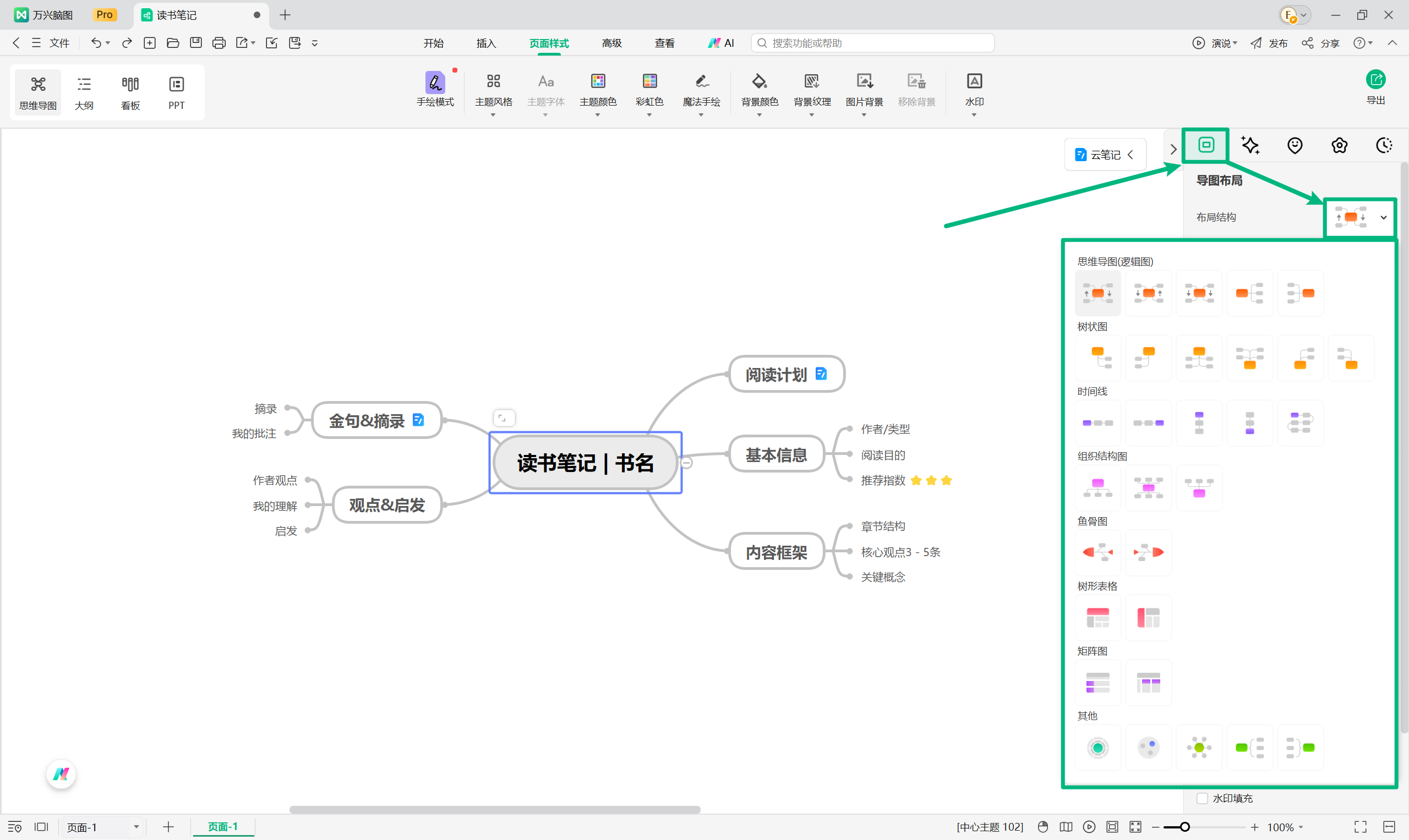The height and width of the screenshot is (840, 1409).
Task: Select the left-headed fishbone layout
Action: coord(1097,552)
